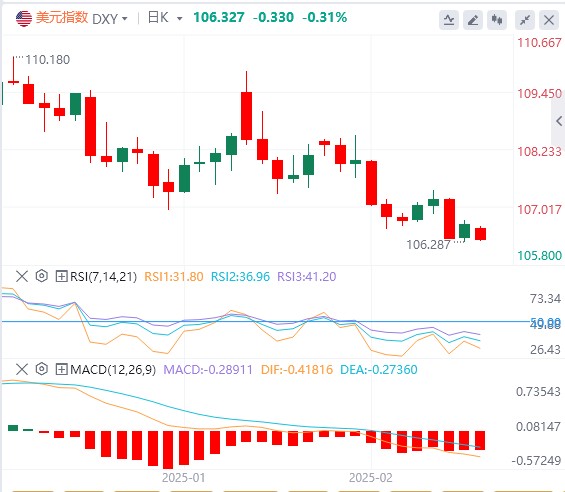Close the chart with top X icon
565x492 pixels.
point(549,19)
